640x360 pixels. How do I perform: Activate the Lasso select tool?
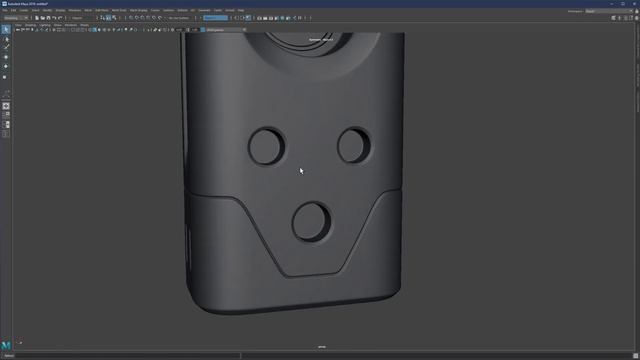pyautogui.click(x=6, y=39)
